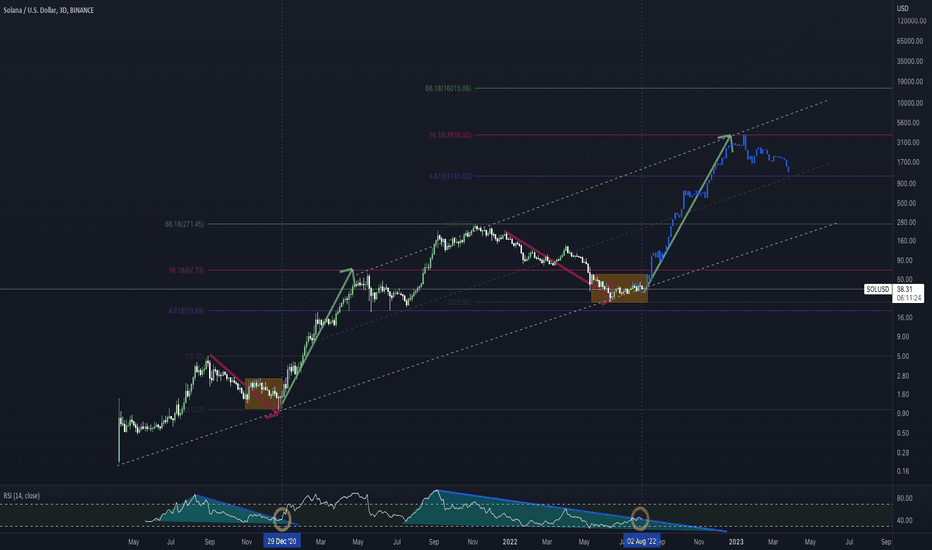Image resolution: width=932 pixels, height=550 pixels.
Task: Click the 90.00 price axis label
Action: [x=904, y=260]
